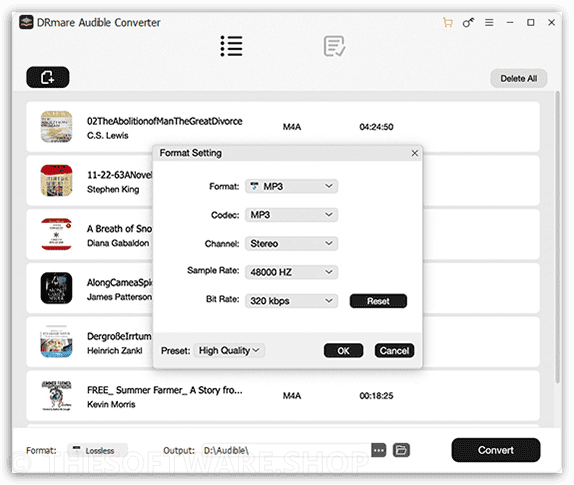574x485 pixels.
Task: Click the James Patterson book cover thumbnail
Action: [x=56, y=288]
